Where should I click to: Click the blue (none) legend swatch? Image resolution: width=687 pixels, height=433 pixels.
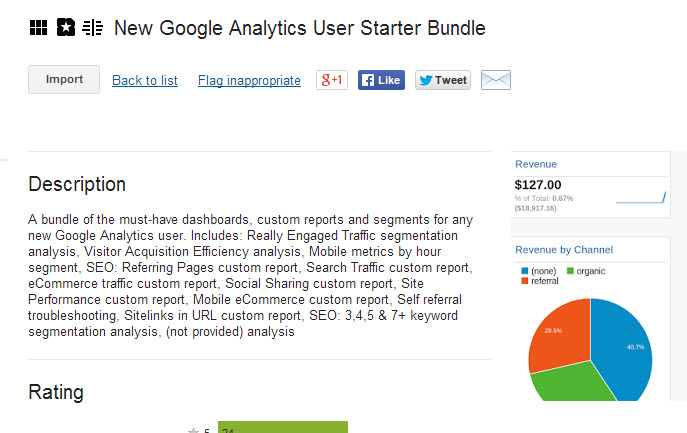[x=525, y=271]
